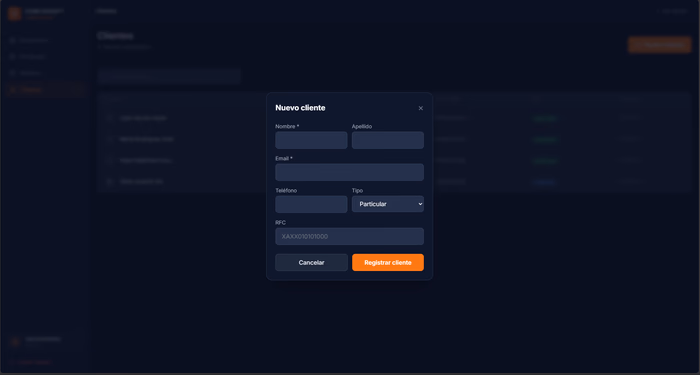Open the Tipo dropdown showing Particular
The image size is (700, 375).
coord(388,204)
